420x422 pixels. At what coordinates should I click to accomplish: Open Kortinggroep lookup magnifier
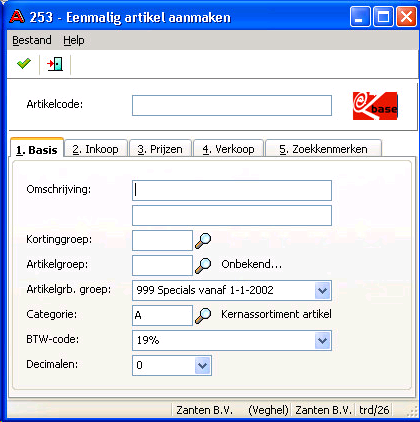pos(203,240)
